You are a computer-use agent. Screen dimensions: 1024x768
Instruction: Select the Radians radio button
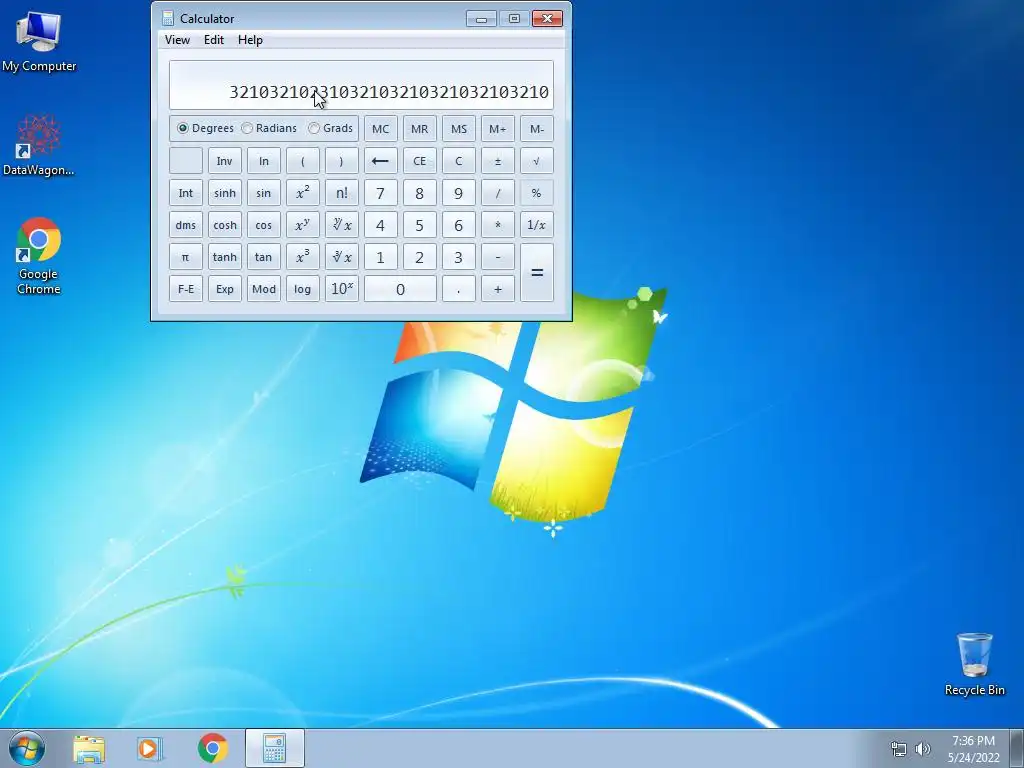click(x=269, y=128)
